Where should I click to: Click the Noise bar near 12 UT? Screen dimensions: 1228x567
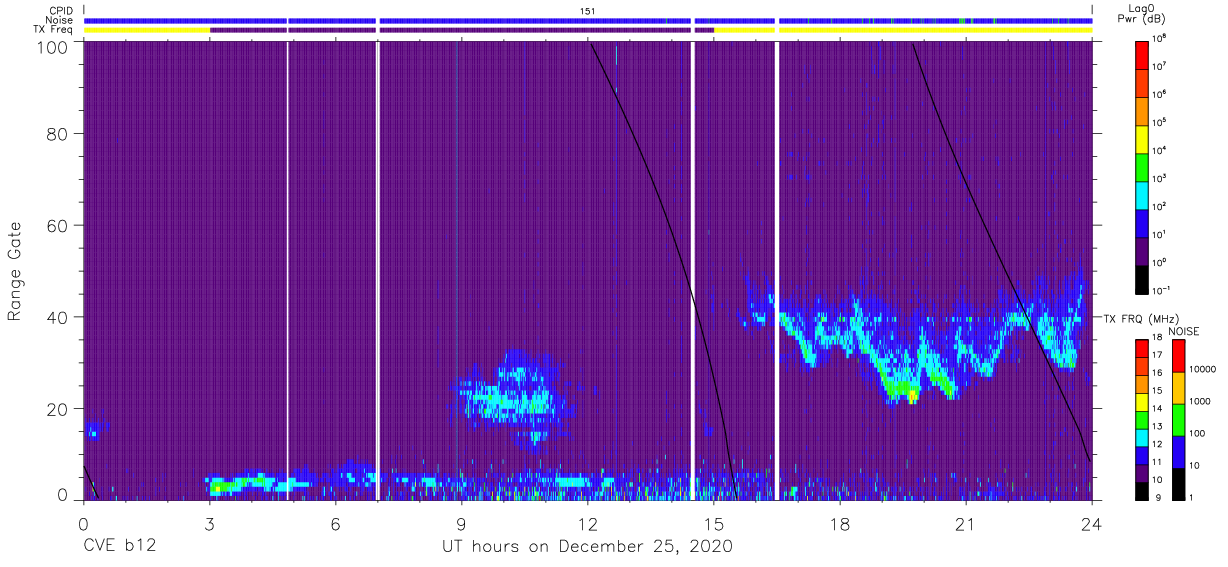click(x=588, y=20)
